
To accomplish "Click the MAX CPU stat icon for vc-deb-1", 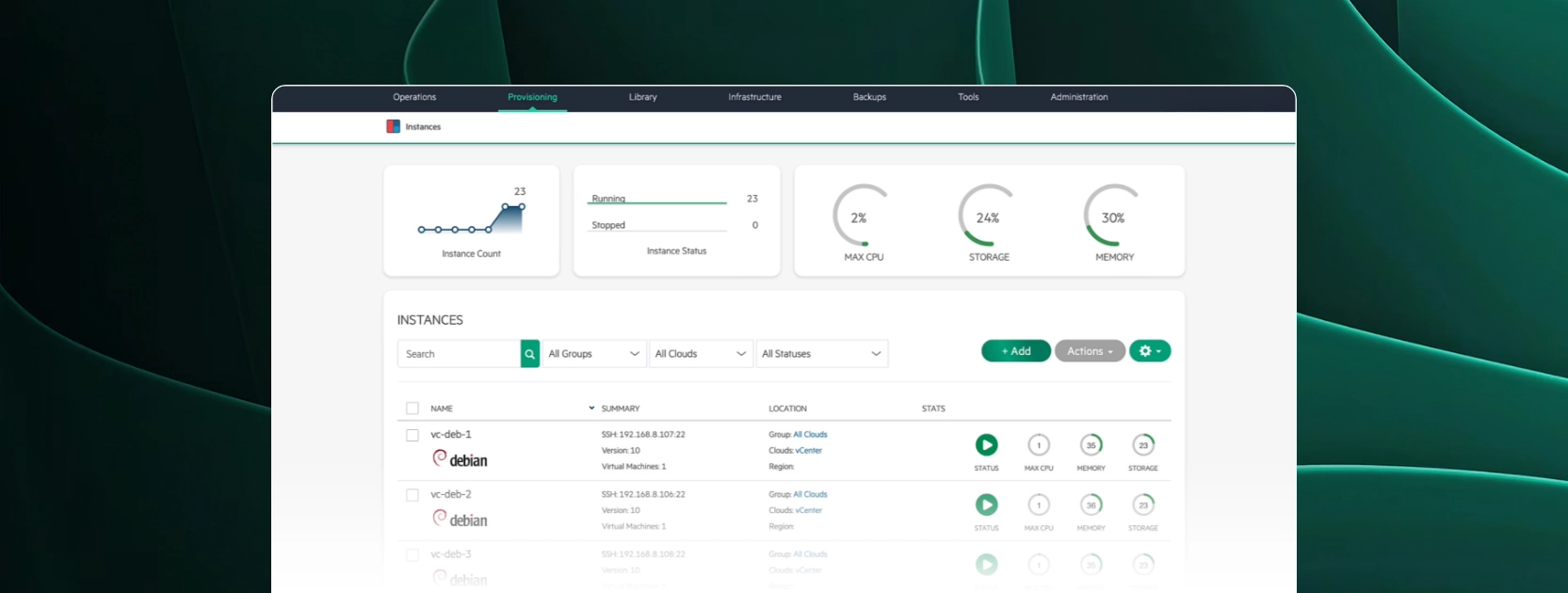I will 1039,445.
